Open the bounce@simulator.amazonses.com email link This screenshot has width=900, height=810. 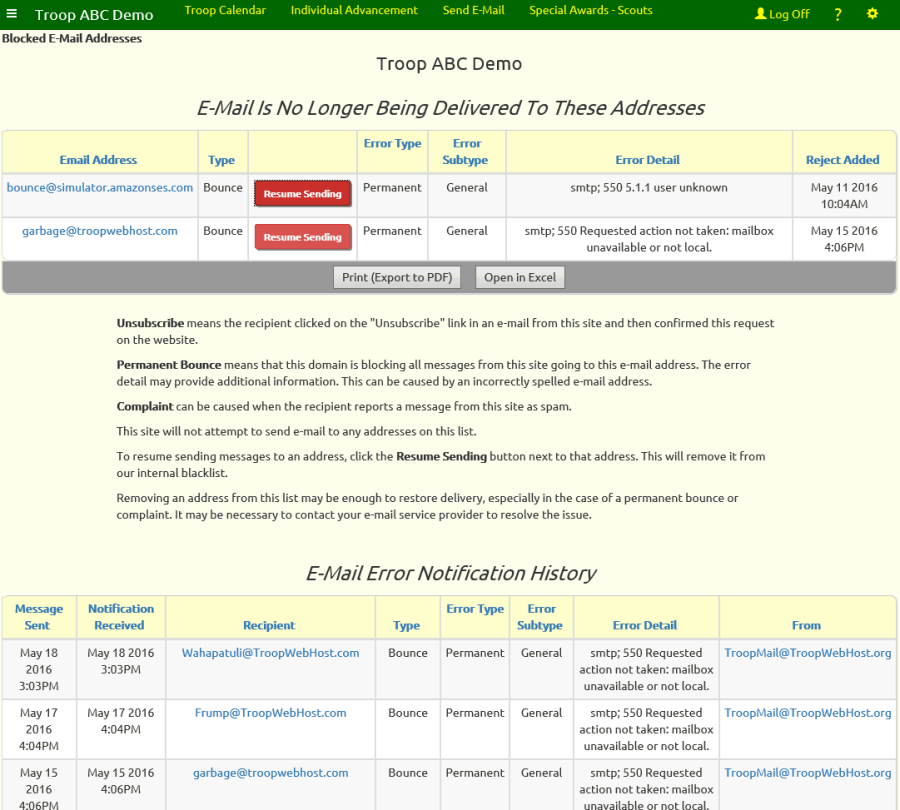[x=100, y=188]
